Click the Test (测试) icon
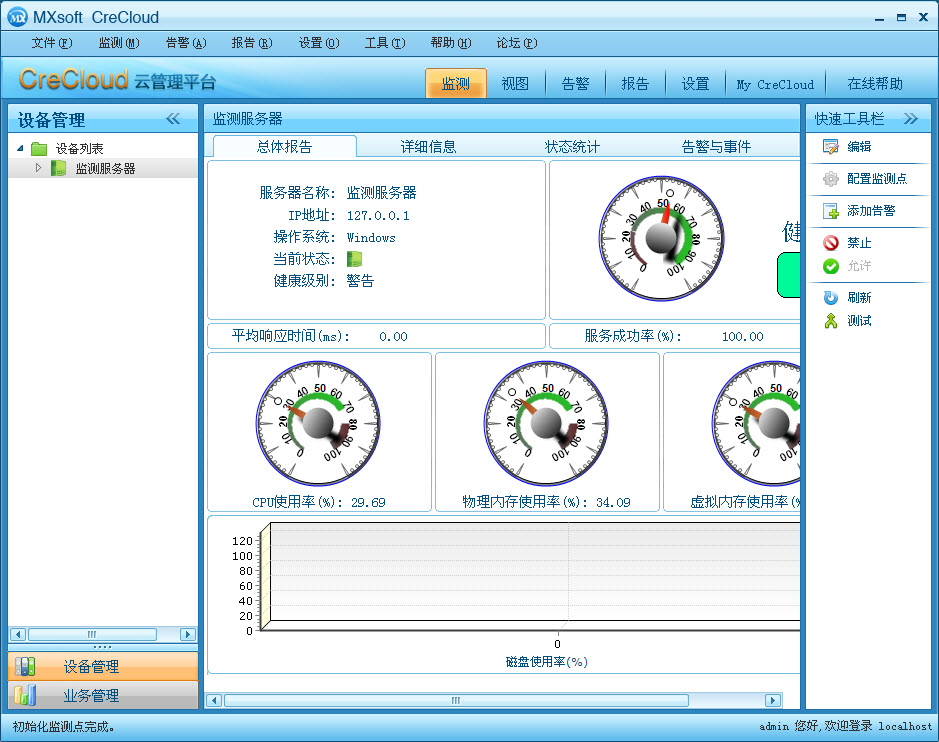Image resolution: width=939 pixels, height=742 pixels. [x=830, y=321]
